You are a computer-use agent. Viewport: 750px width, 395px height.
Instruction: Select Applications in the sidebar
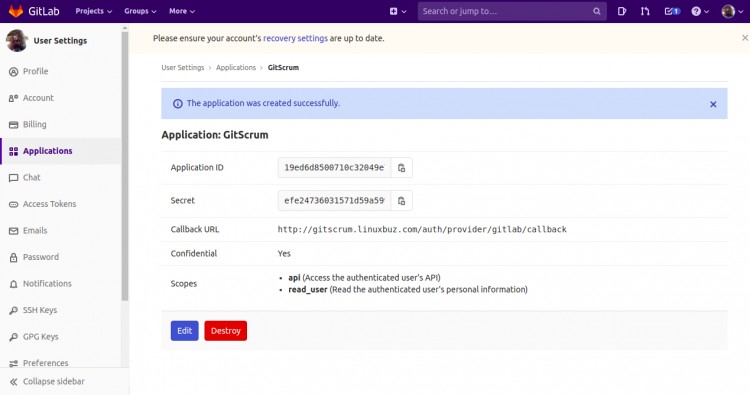point(61,151)
